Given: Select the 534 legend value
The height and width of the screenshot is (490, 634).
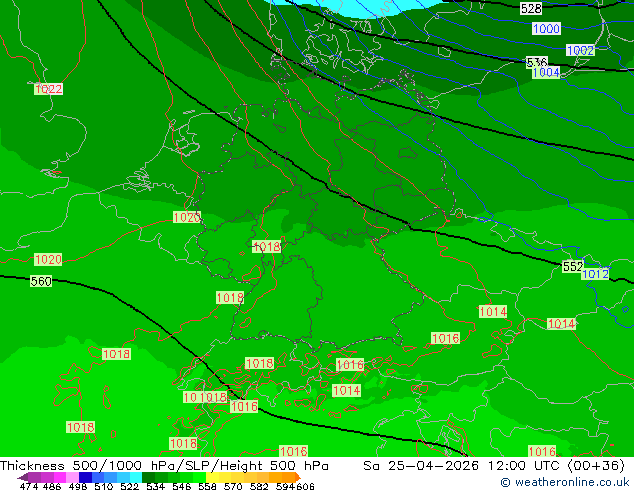Looking at the screenshot, I should [x=156, y=486].
